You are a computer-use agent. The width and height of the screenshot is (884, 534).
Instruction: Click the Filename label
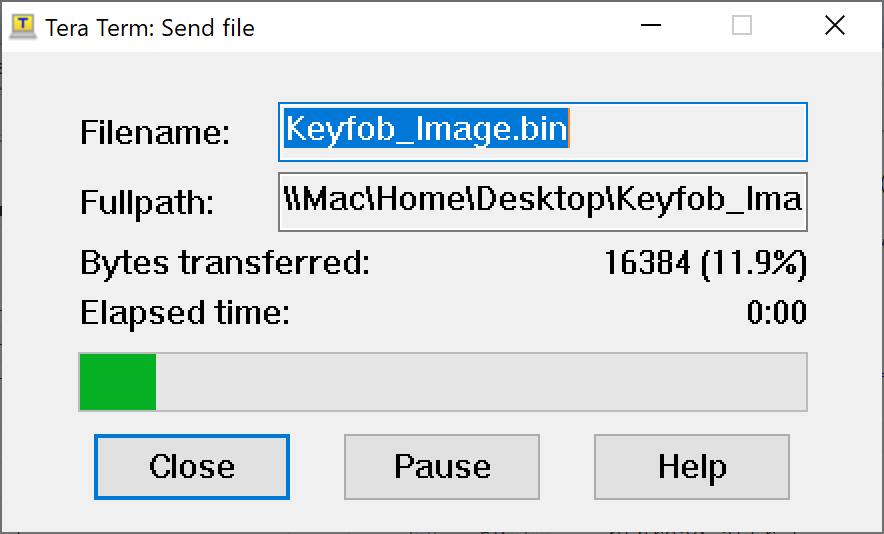click(155, 133)
